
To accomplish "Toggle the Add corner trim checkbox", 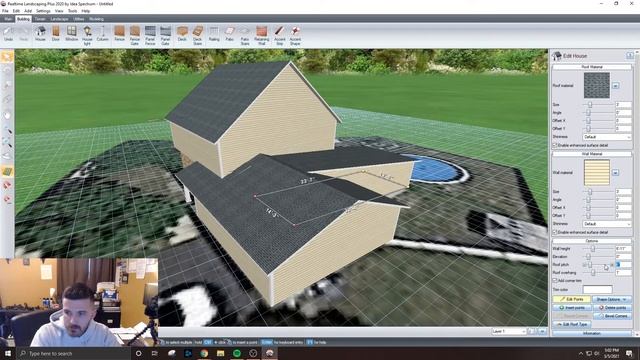I will point(555,280).
